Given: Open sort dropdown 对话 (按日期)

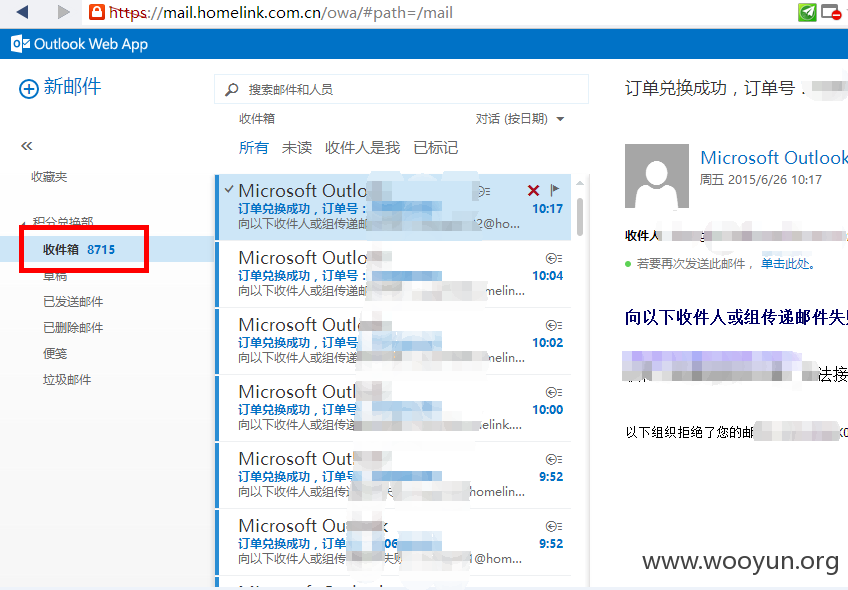Looking at the screenshot, I should pyautogui.click(x=520, y=119).
